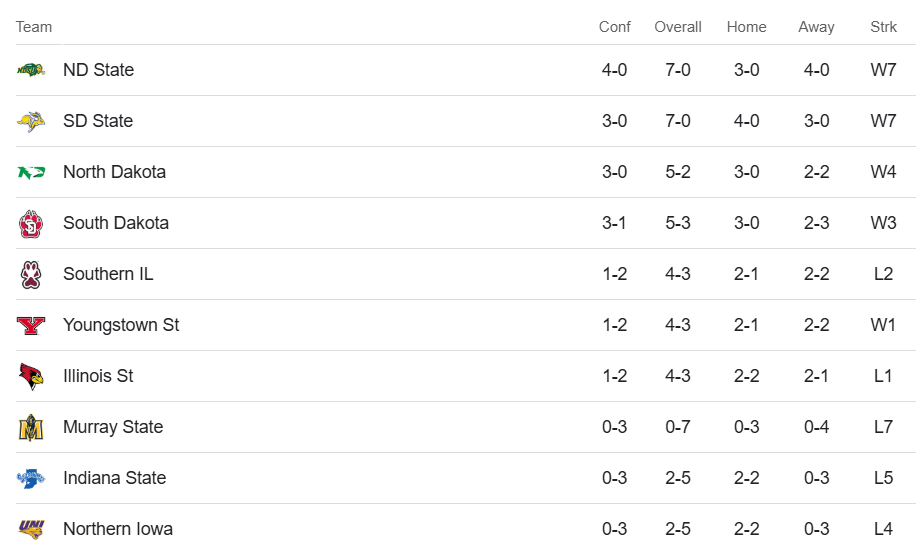
Task: Open the Indiana State team logo
Action: [31, 478]
